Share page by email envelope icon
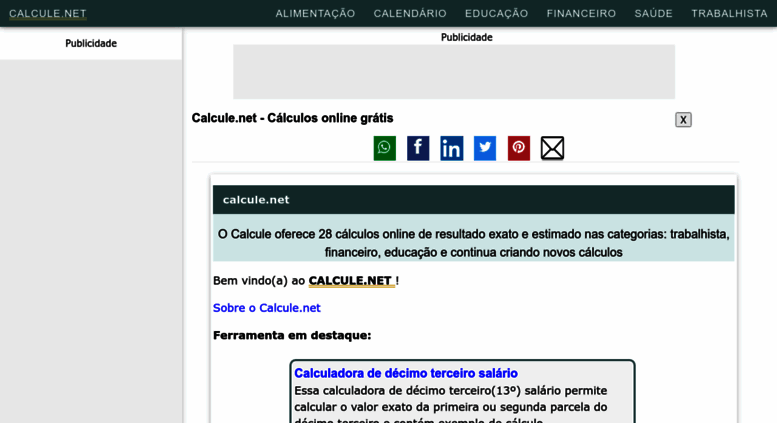Image resolution: width=777 pixels, height=423 pixels. click(552, 148)
